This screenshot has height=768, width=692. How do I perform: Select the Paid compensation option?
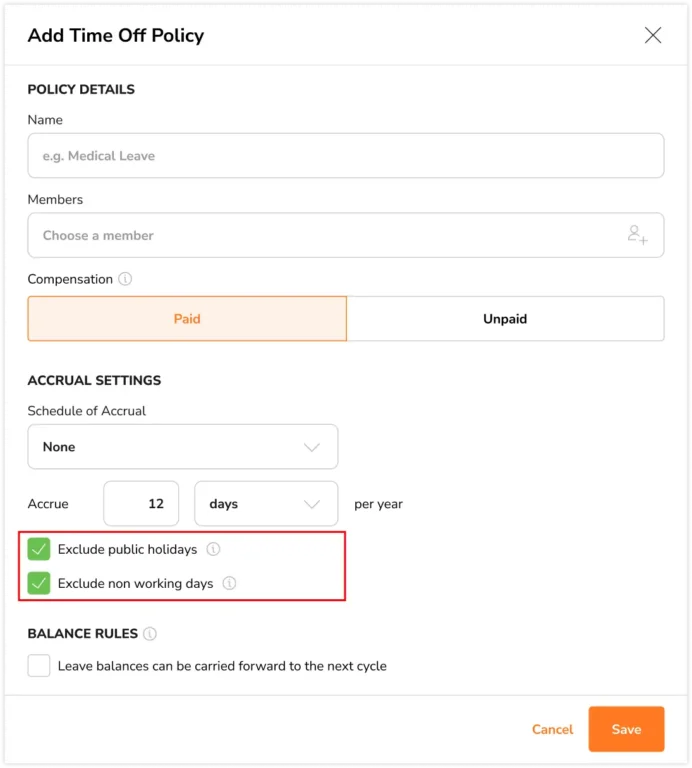[187, 319]
